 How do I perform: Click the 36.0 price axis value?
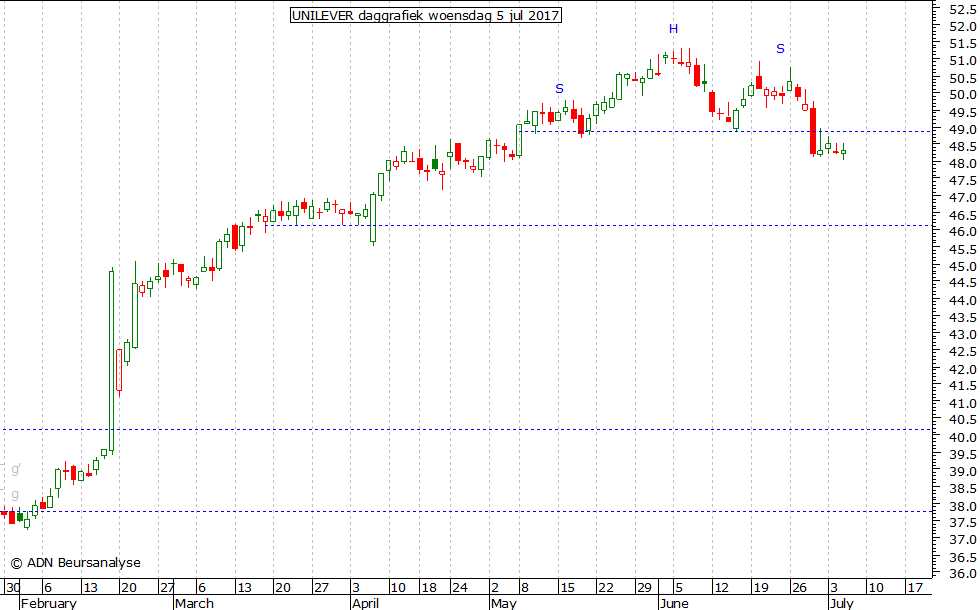962,573
